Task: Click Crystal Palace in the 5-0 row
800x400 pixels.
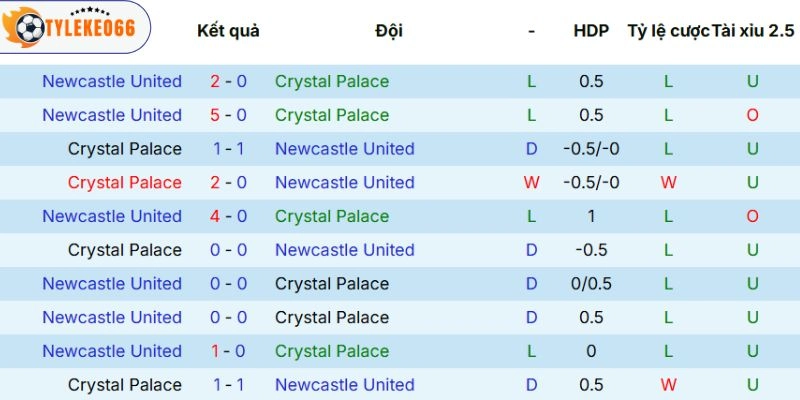Action: coord(332,115)
